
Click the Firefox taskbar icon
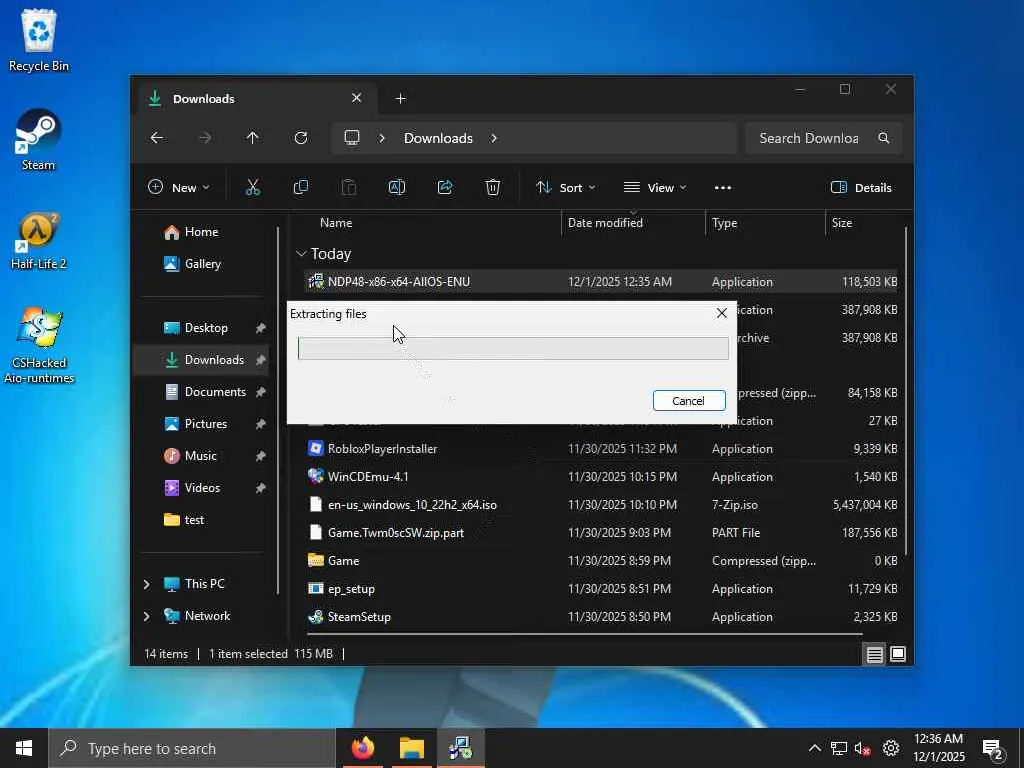click(x=363, y=748)
